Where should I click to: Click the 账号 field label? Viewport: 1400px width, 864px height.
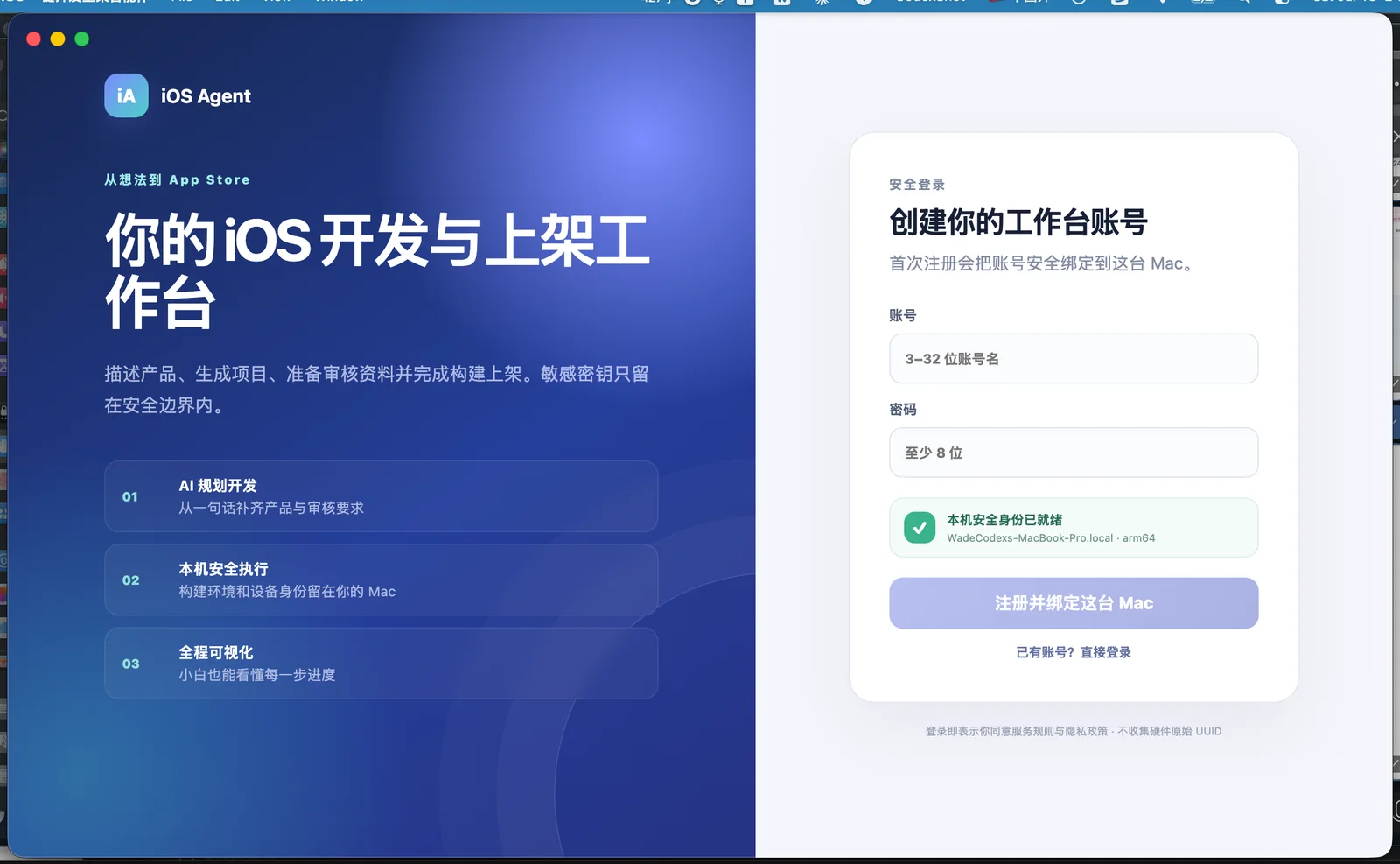tap(903, 315)
